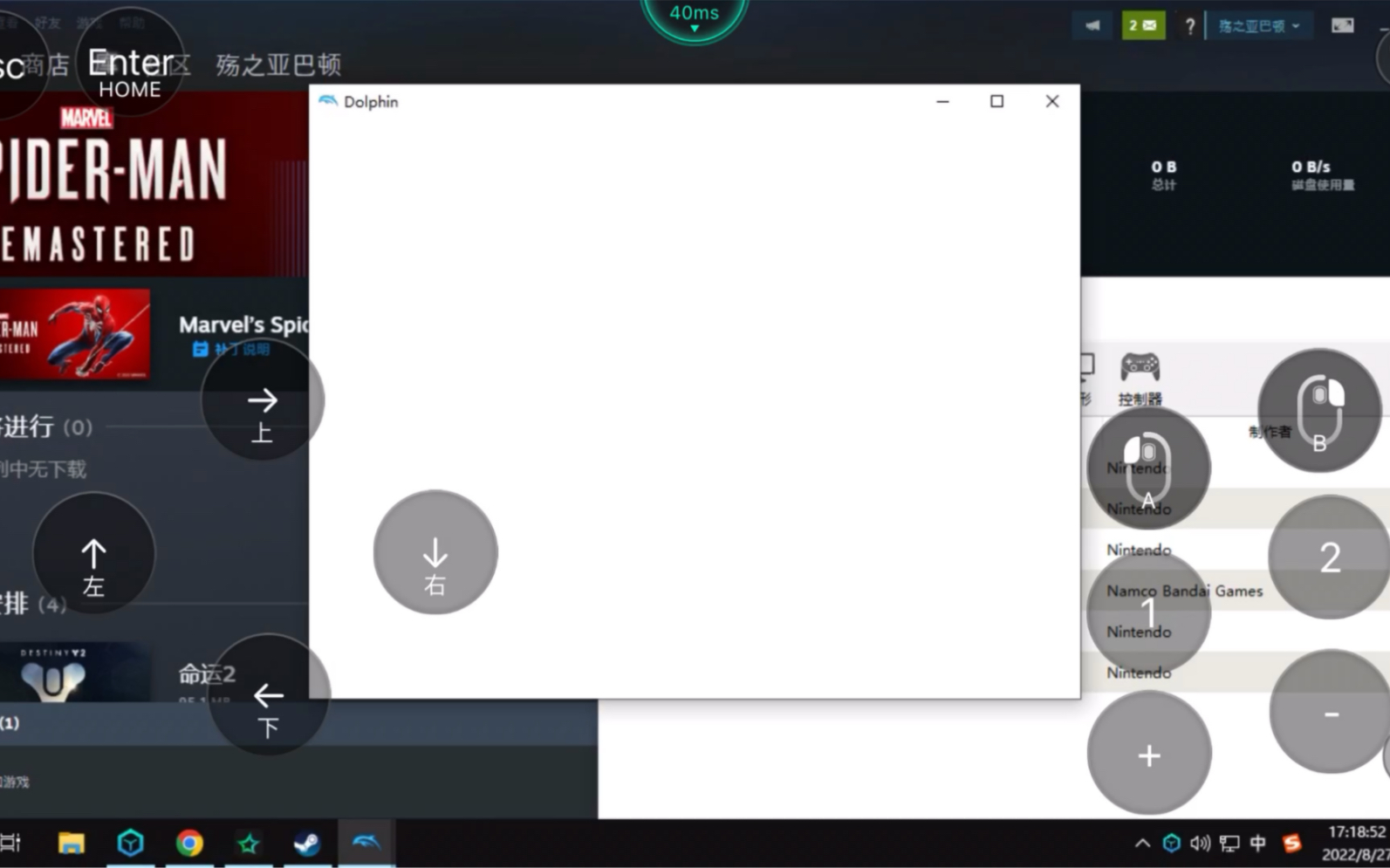Open network status in system tray
Viewport: 1390px width, 868px height.
point(1229,843)
